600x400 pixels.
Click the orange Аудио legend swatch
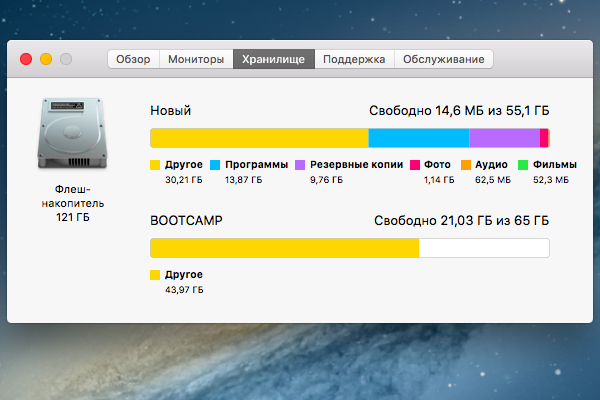point(465,164)
